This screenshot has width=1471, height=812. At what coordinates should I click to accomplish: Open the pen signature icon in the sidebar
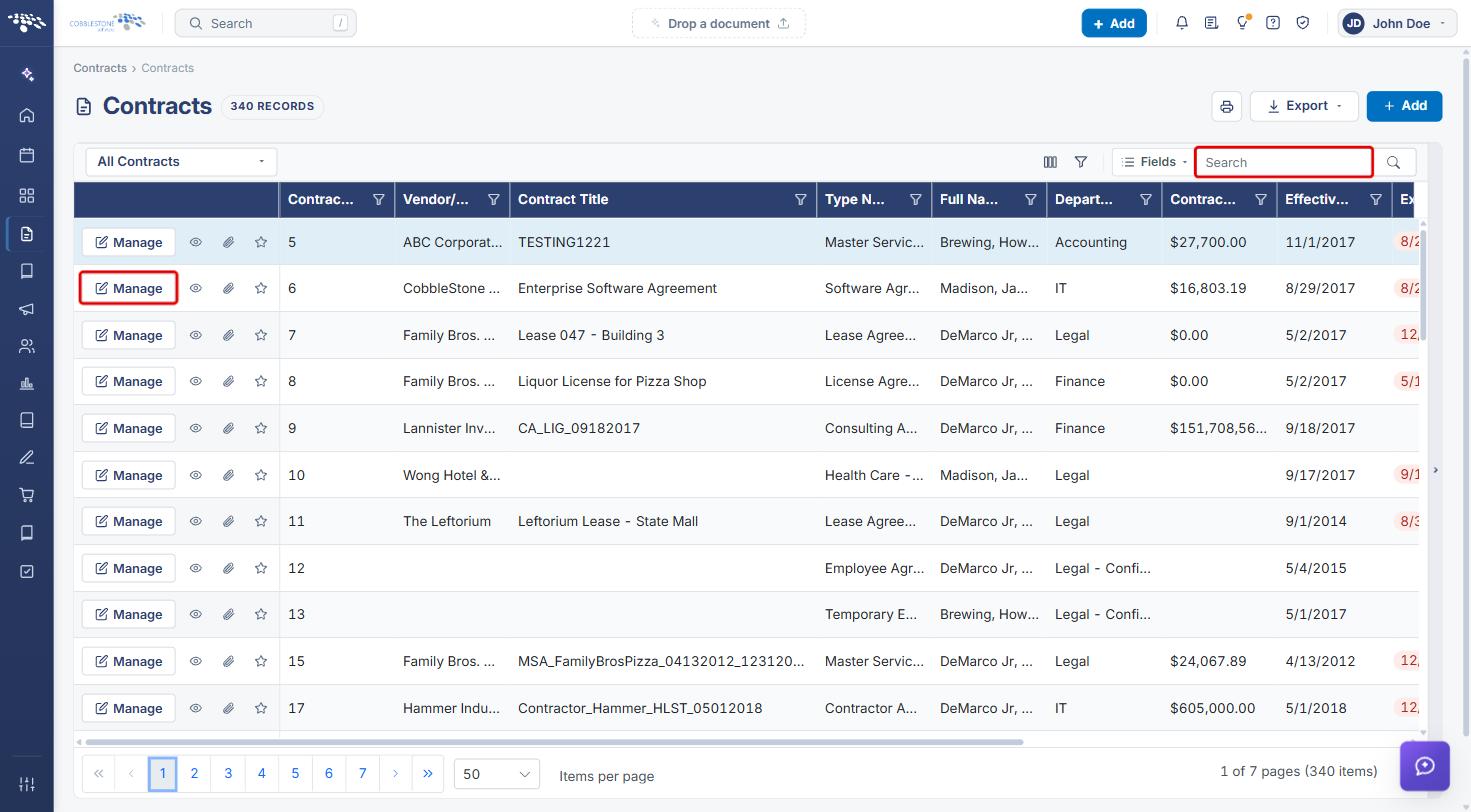(x=27, y=458)
